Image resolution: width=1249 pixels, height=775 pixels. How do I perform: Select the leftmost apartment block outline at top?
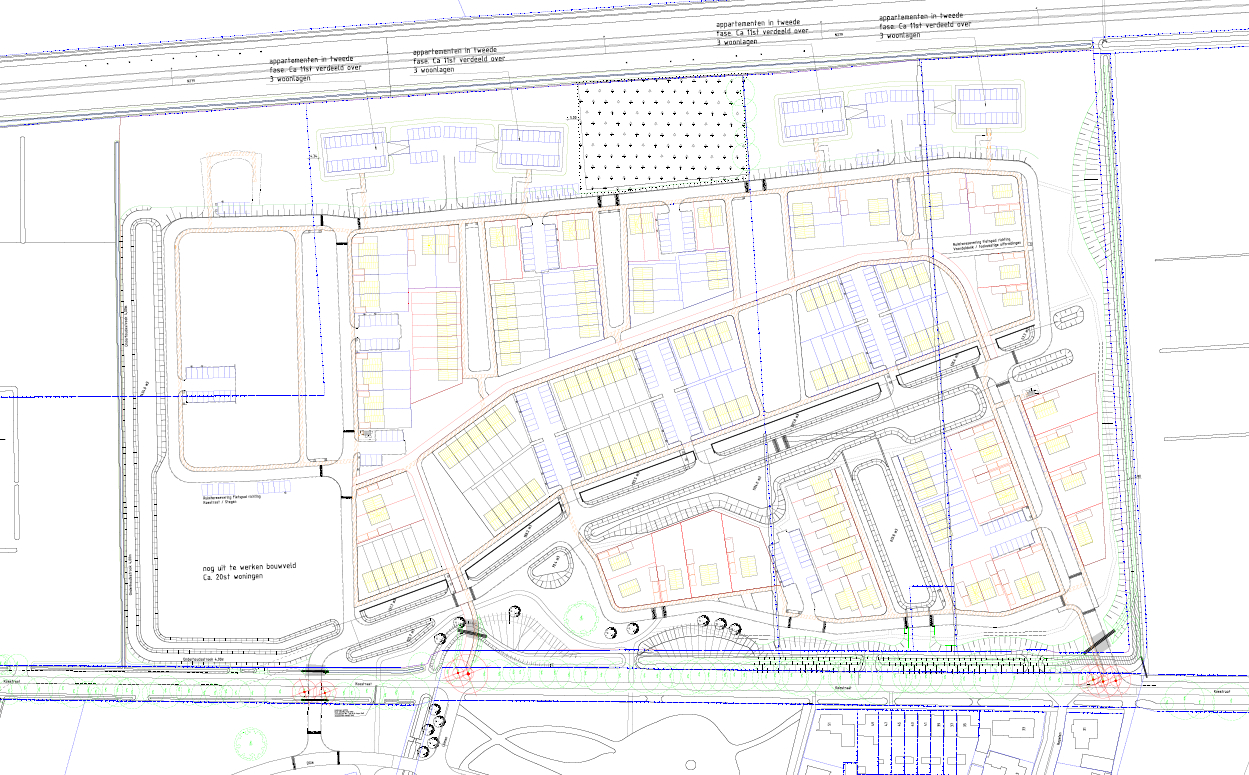pos(355,152)
